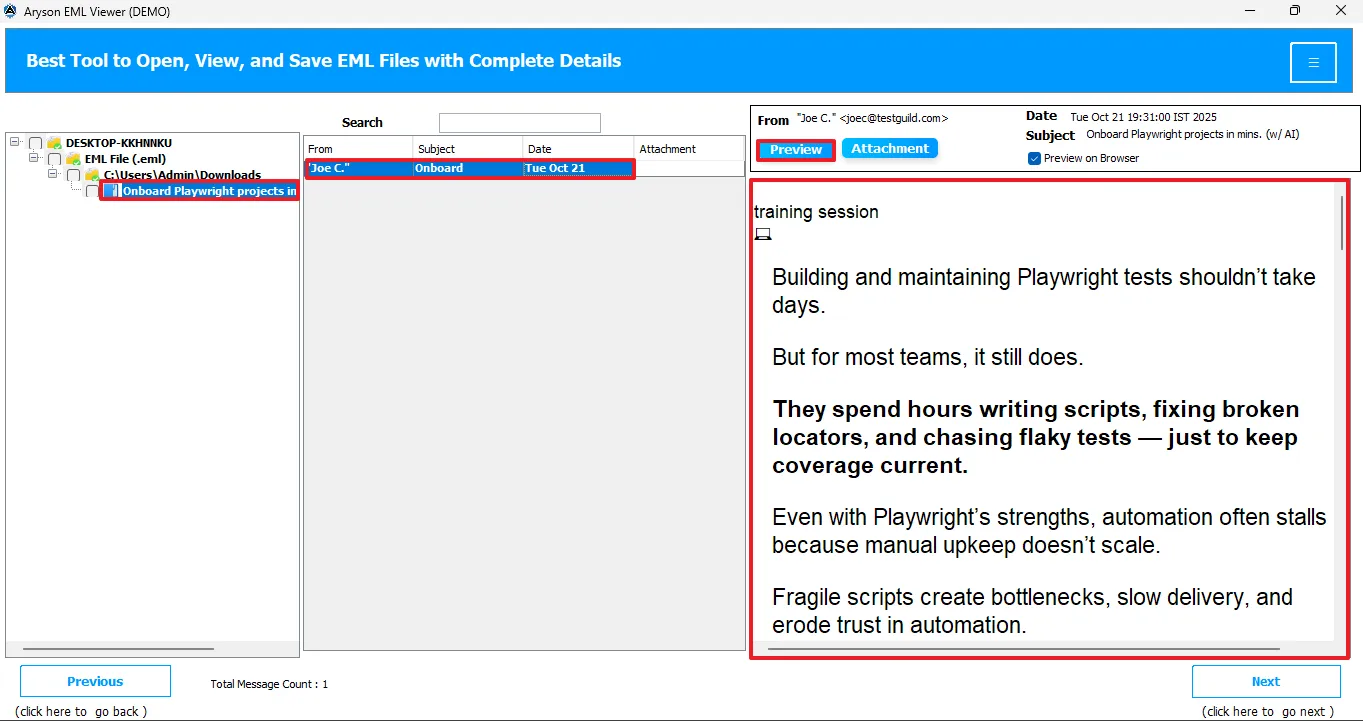Uncheck Preview on Browser

pyautogui.click(x=1034, y=158)
